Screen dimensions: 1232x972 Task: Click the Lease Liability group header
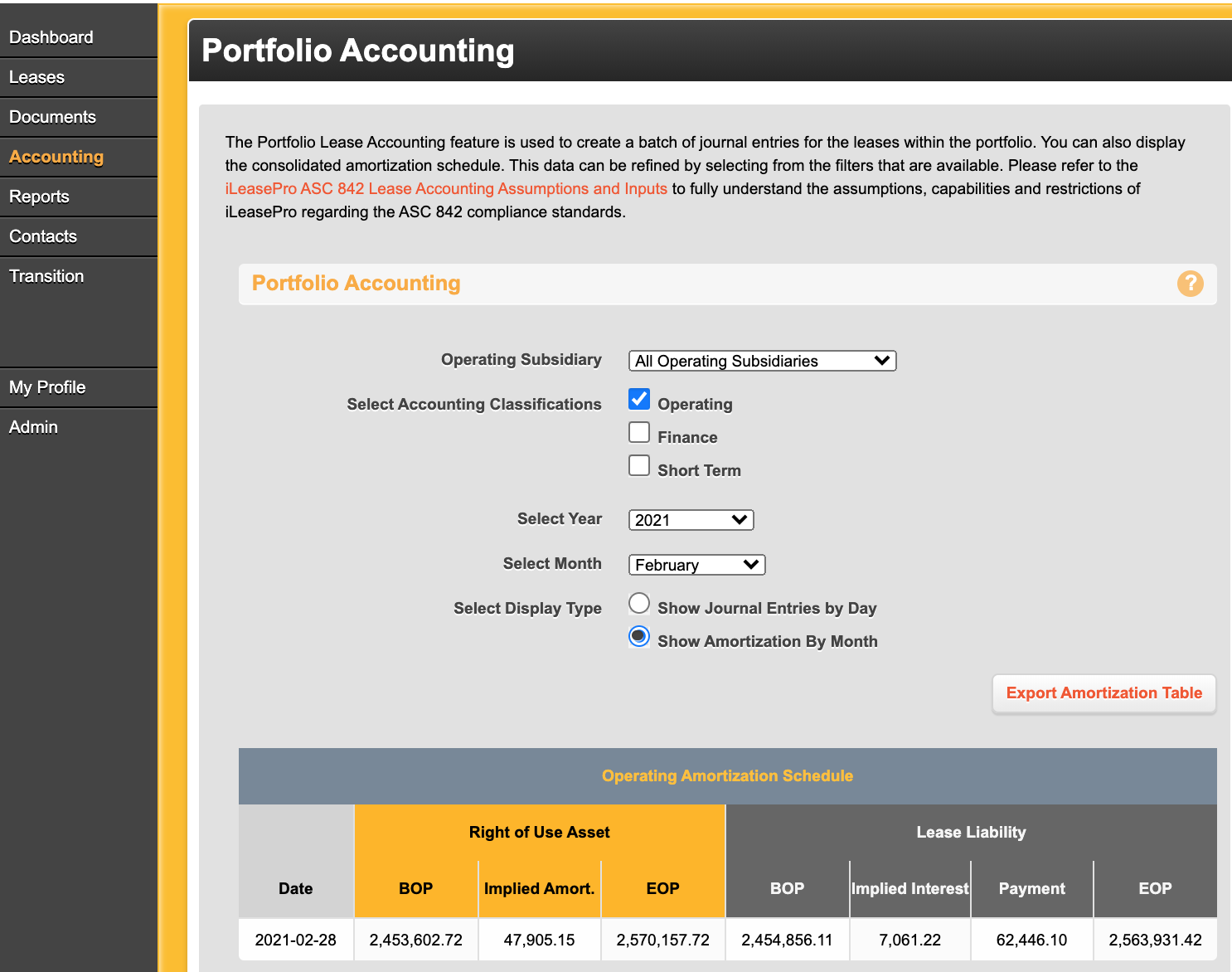tap(971, 832)
